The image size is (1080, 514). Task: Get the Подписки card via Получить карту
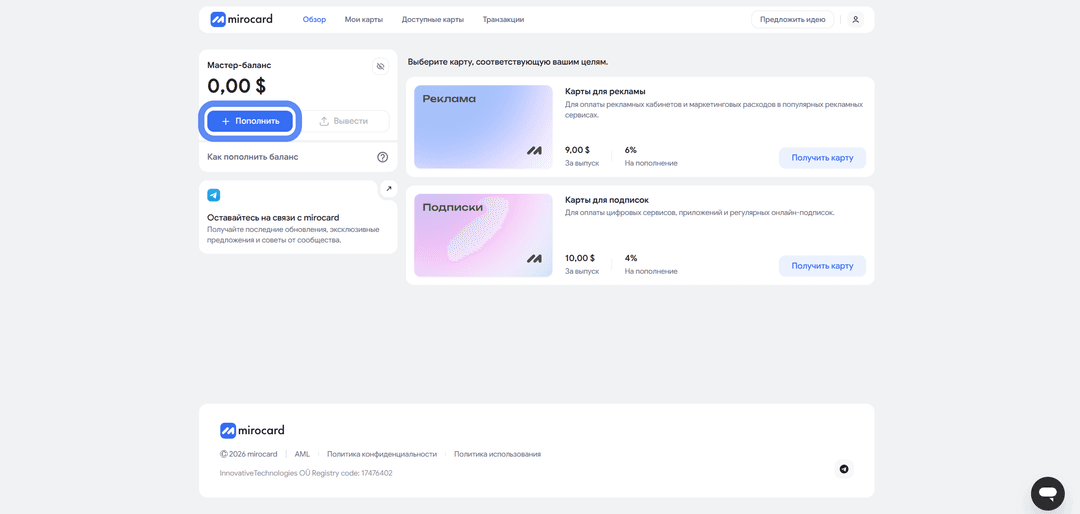(x=822, y=266)
